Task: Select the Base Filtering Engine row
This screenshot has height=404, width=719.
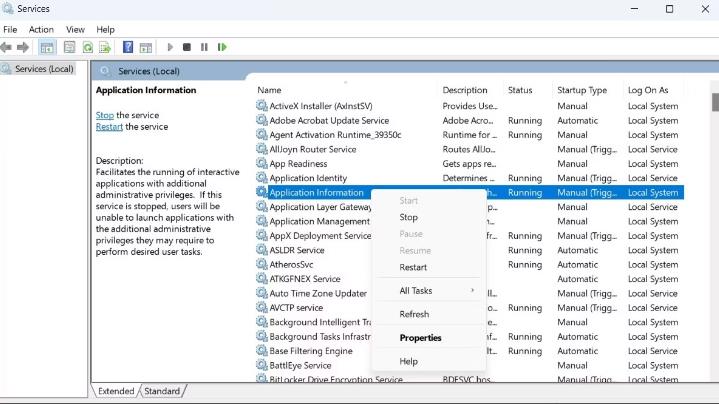Action: point(470,351)
